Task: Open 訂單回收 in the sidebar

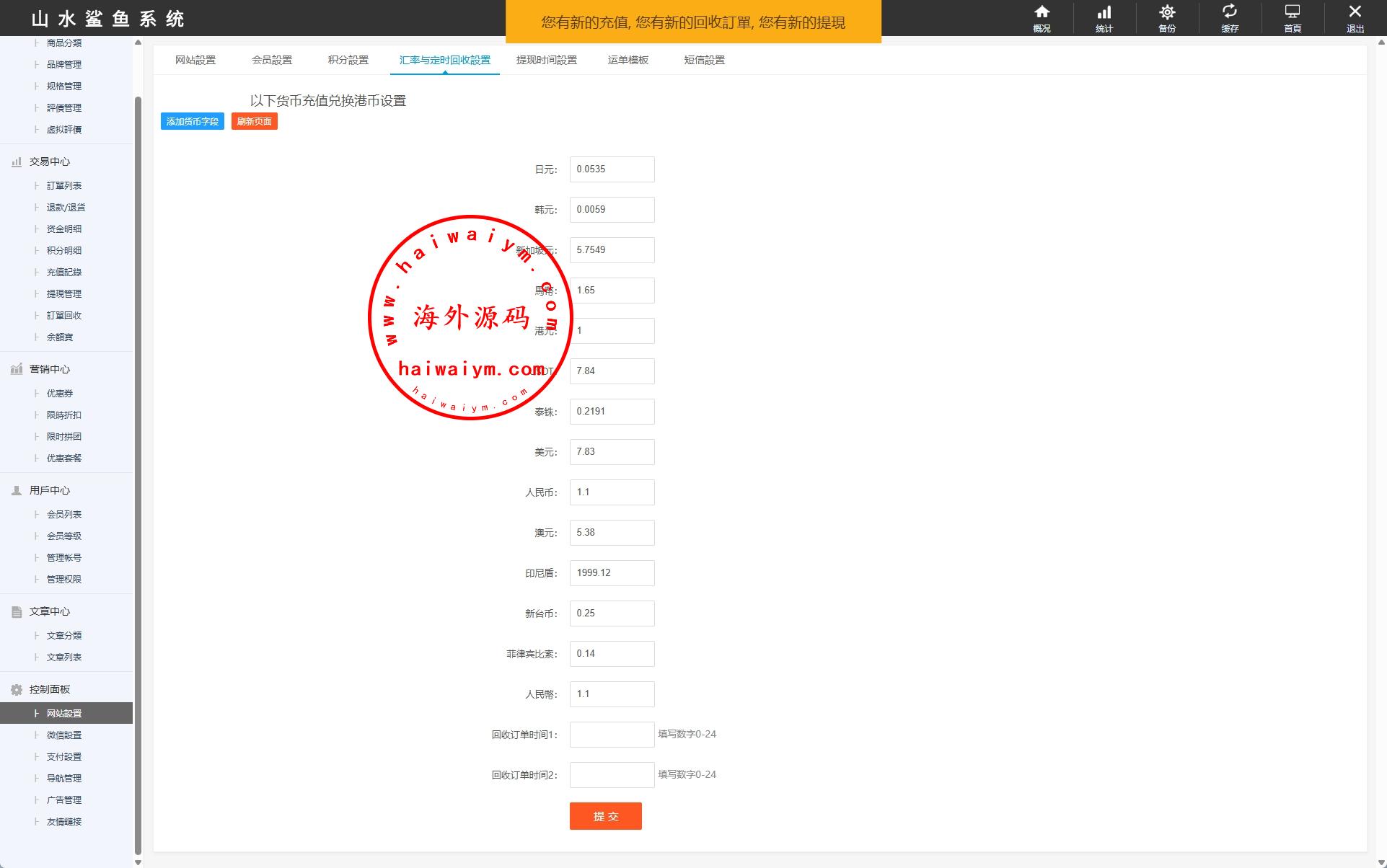Action: (x=63, y=315)
